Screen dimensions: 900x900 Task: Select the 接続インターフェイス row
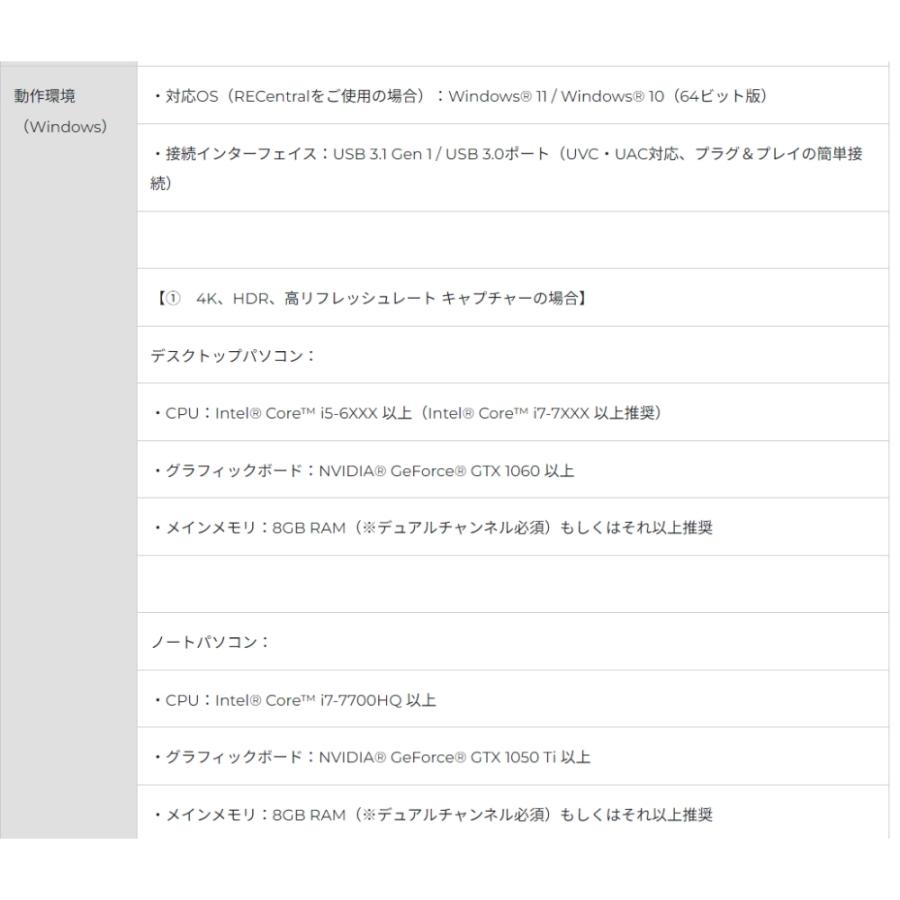pyautogui.click(x=500, y=170)
